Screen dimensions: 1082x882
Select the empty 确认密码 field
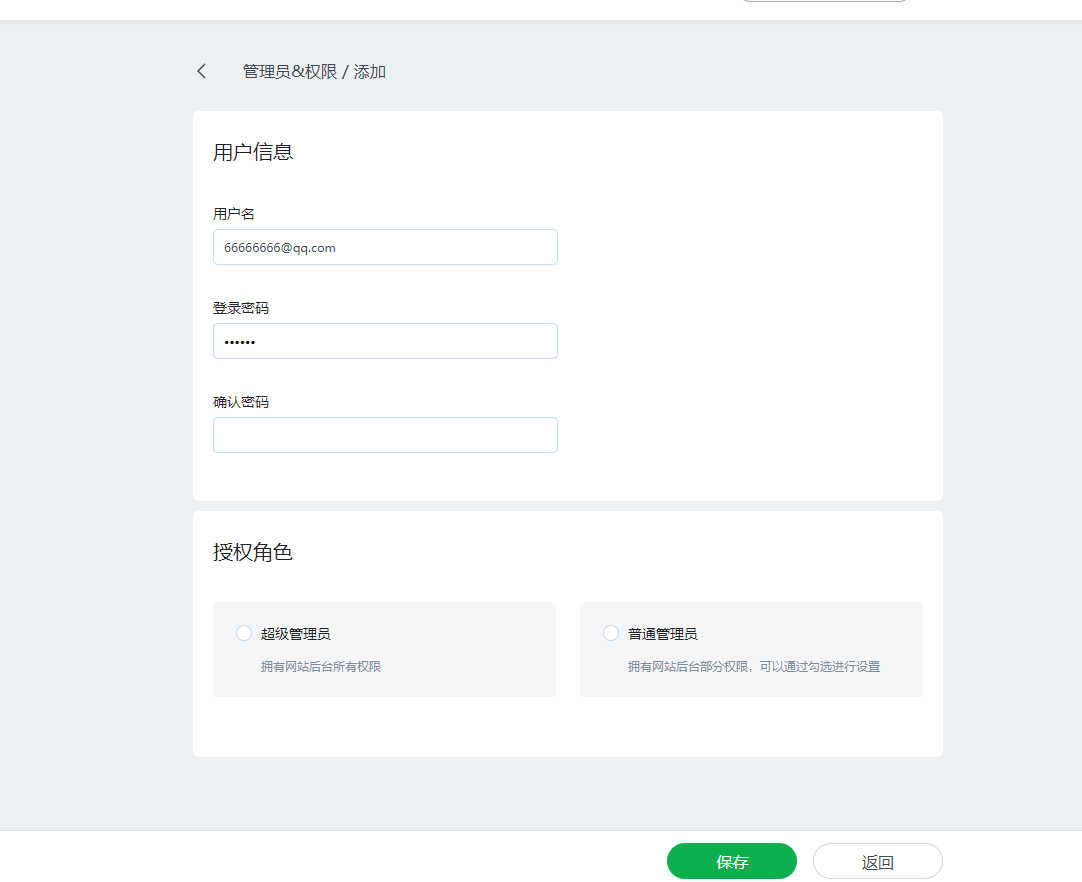[385, 435]
